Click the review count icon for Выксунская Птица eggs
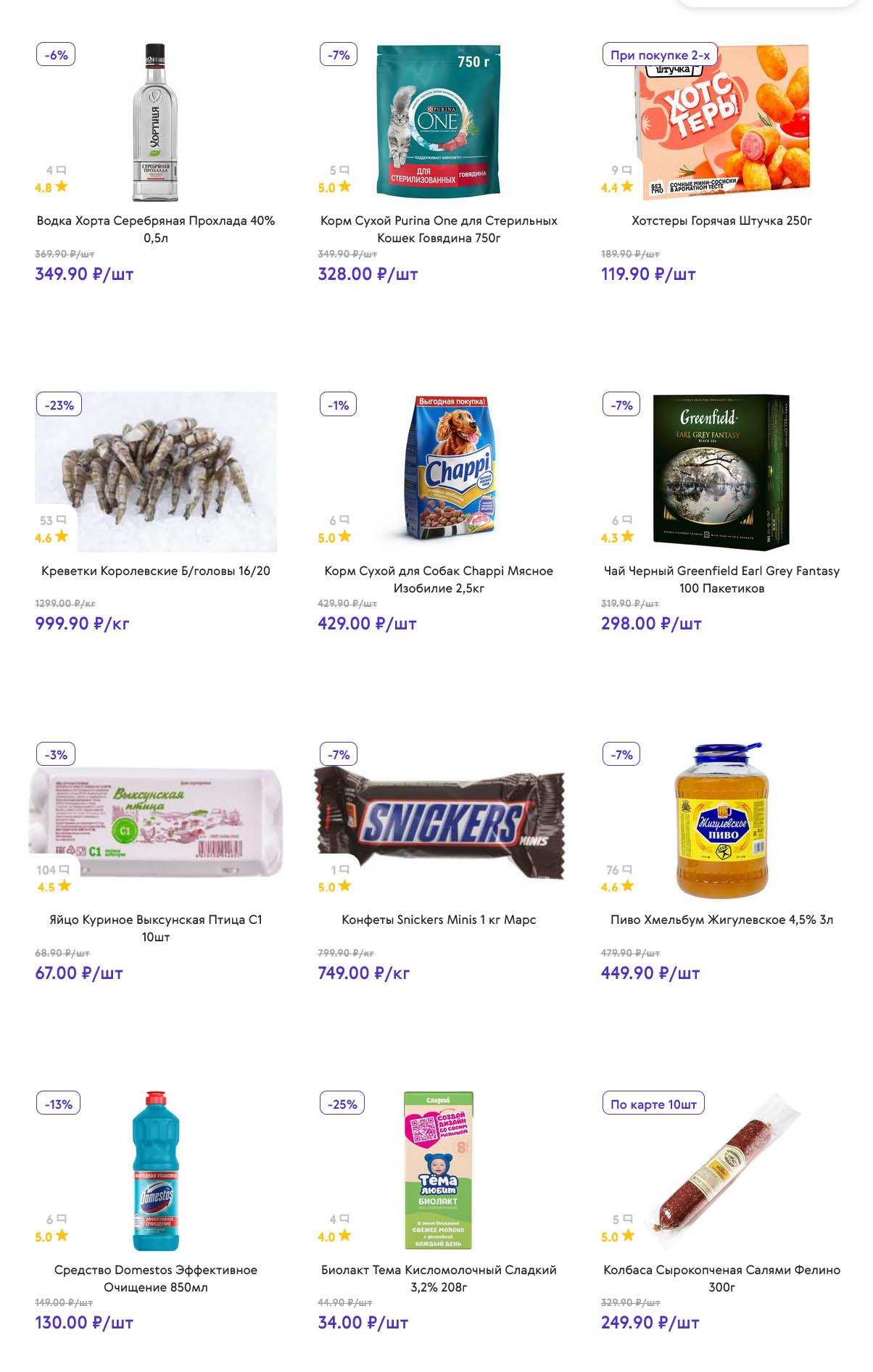 [x=65, y=869]
